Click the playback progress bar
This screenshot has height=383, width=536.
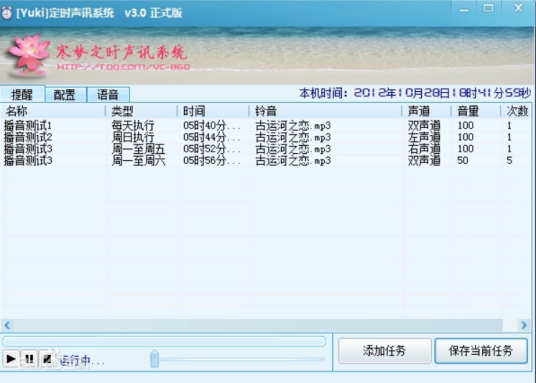point(164,341)
